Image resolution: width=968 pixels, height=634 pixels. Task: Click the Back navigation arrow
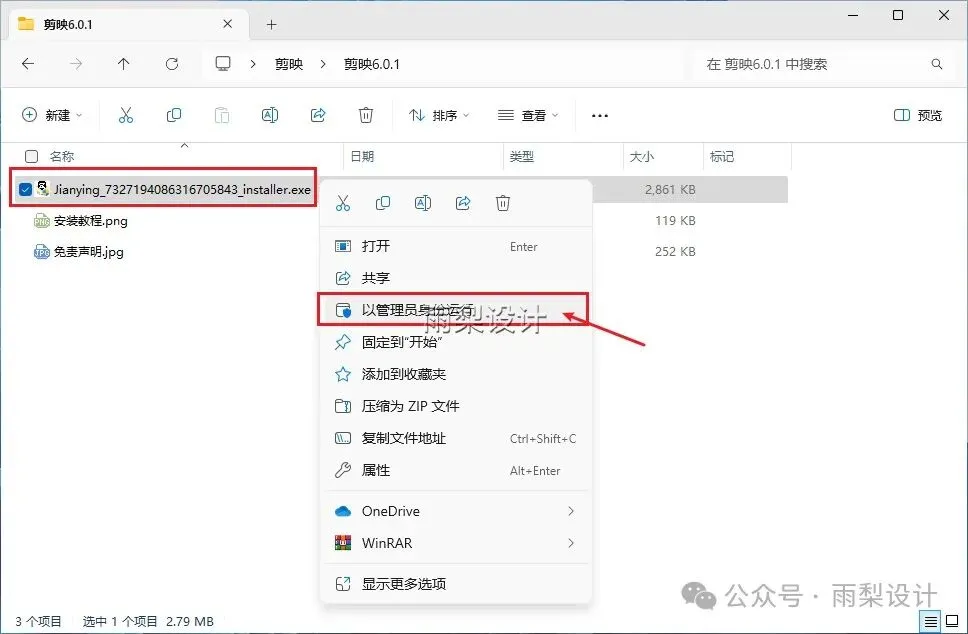(28, 64)
